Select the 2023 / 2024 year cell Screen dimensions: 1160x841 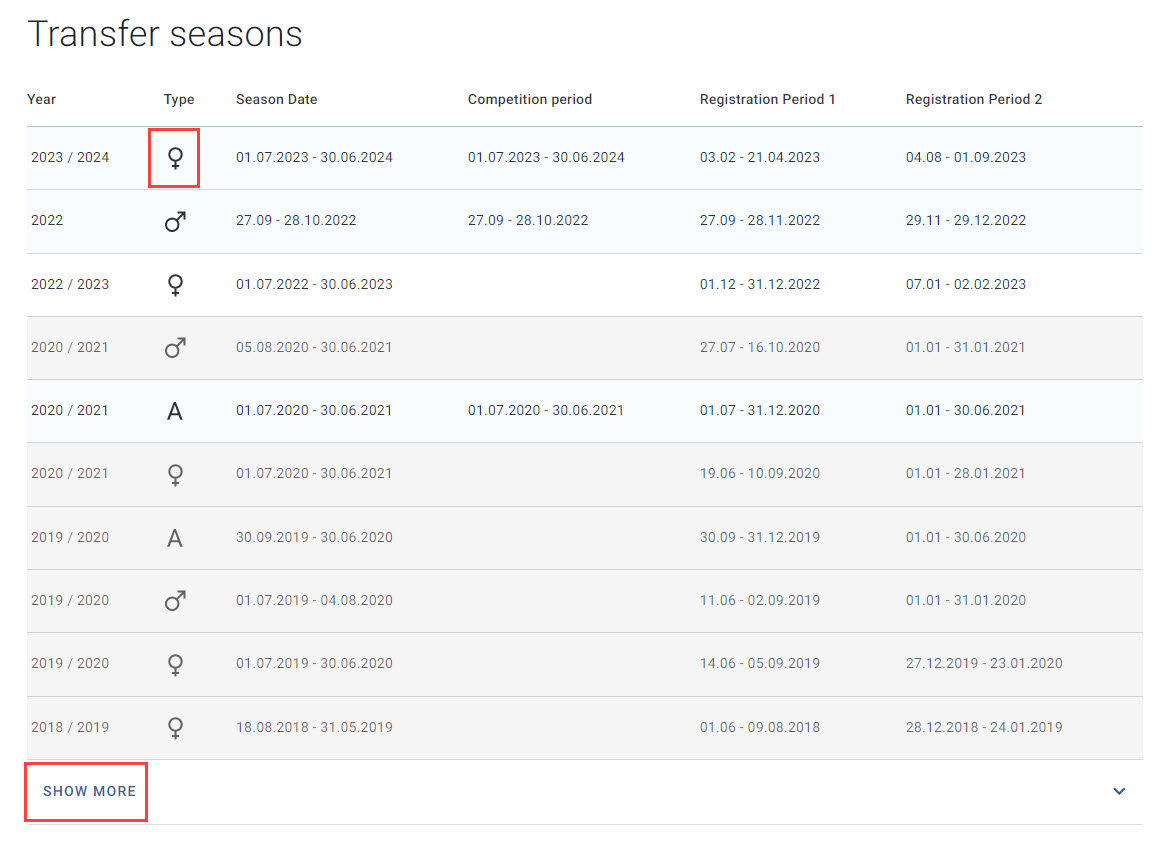point(70,158)
